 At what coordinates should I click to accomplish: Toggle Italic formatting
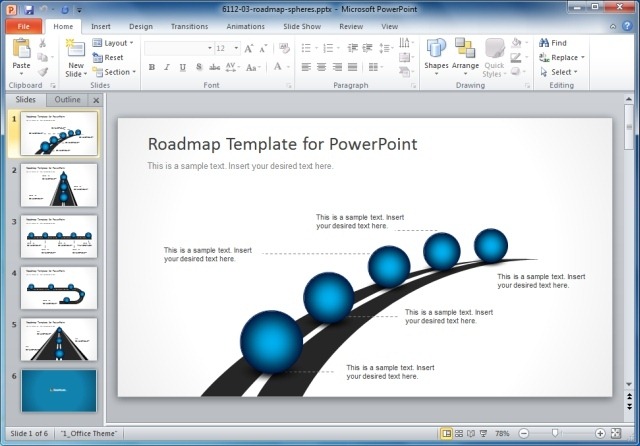167,67
